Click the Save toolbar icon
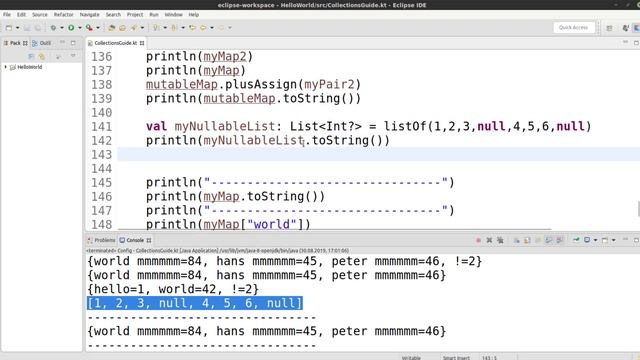Screen dimensions: 640x360 click(x=27, y=28)
